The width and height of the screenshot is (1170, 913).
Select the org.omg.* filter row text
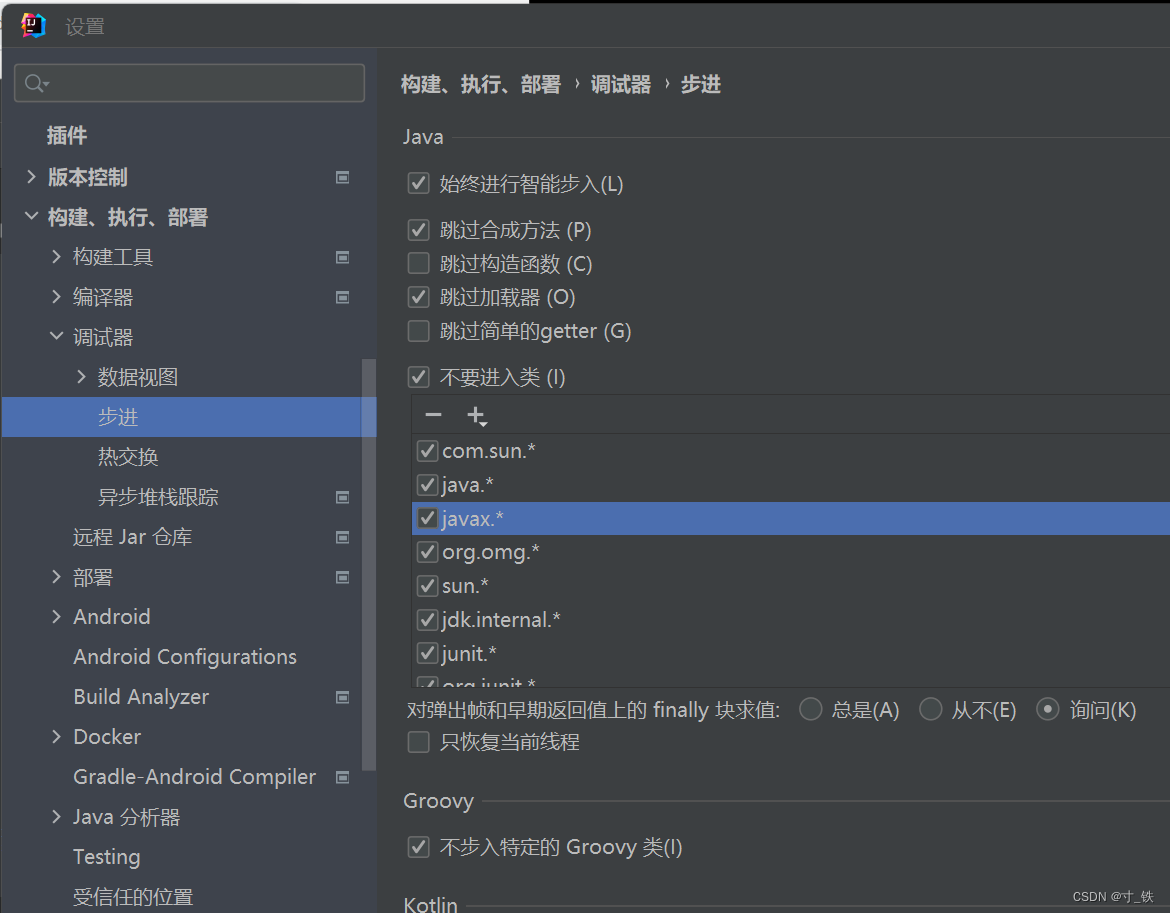point(490,553)
